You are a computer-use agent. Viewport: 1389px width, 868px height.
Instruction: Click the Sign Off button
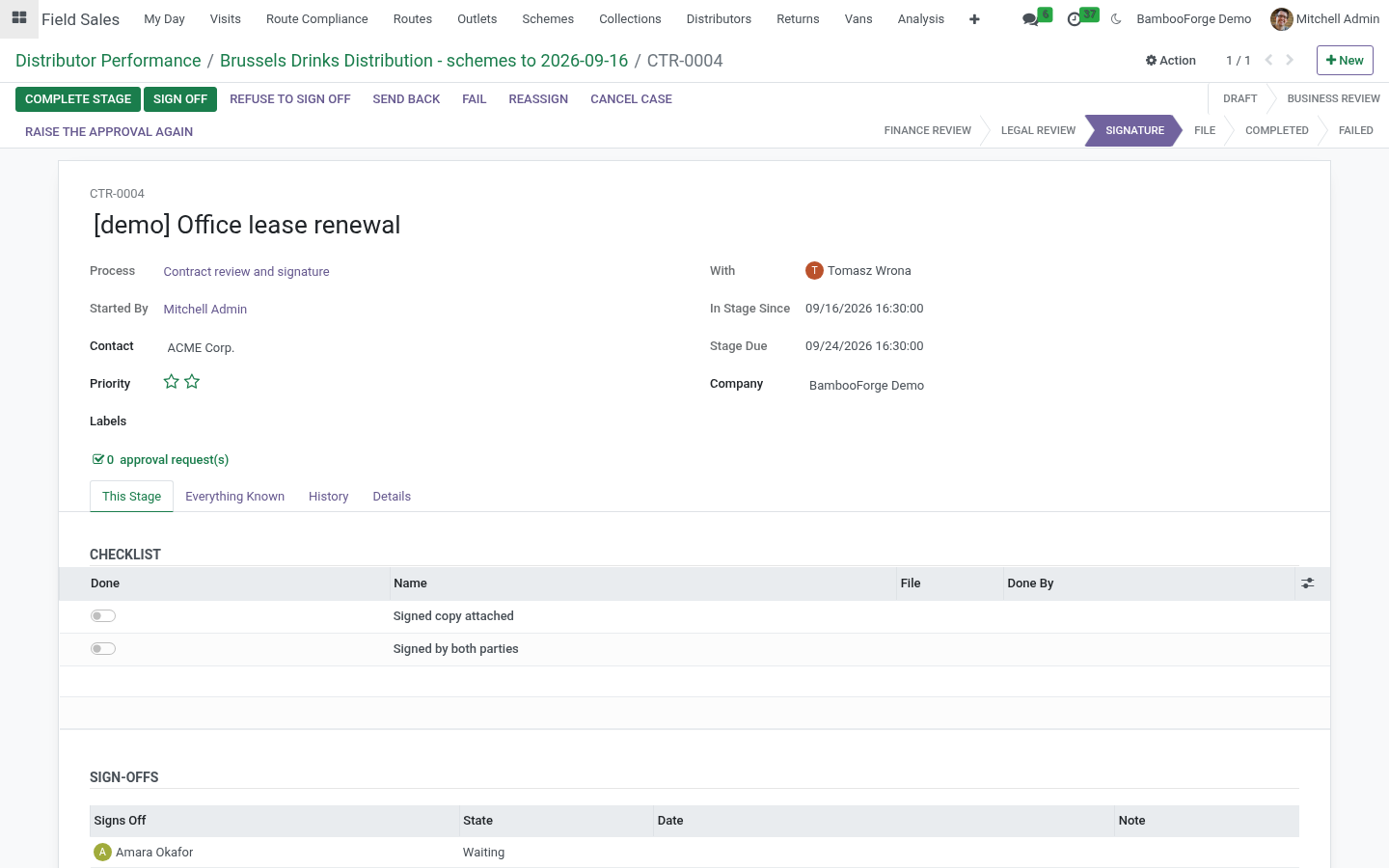[x=180, y=99]
